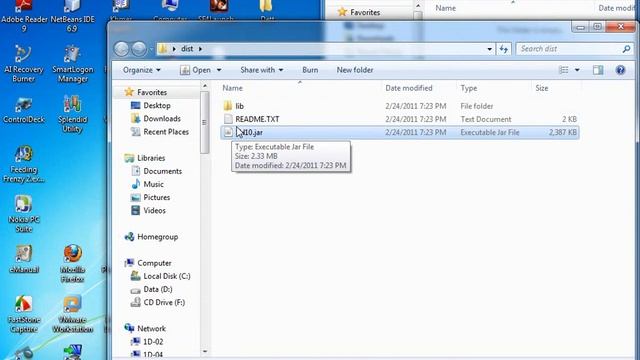Click the New folder button
The height and width of the screenshot is (360, 640).
[x=355, y=70]
